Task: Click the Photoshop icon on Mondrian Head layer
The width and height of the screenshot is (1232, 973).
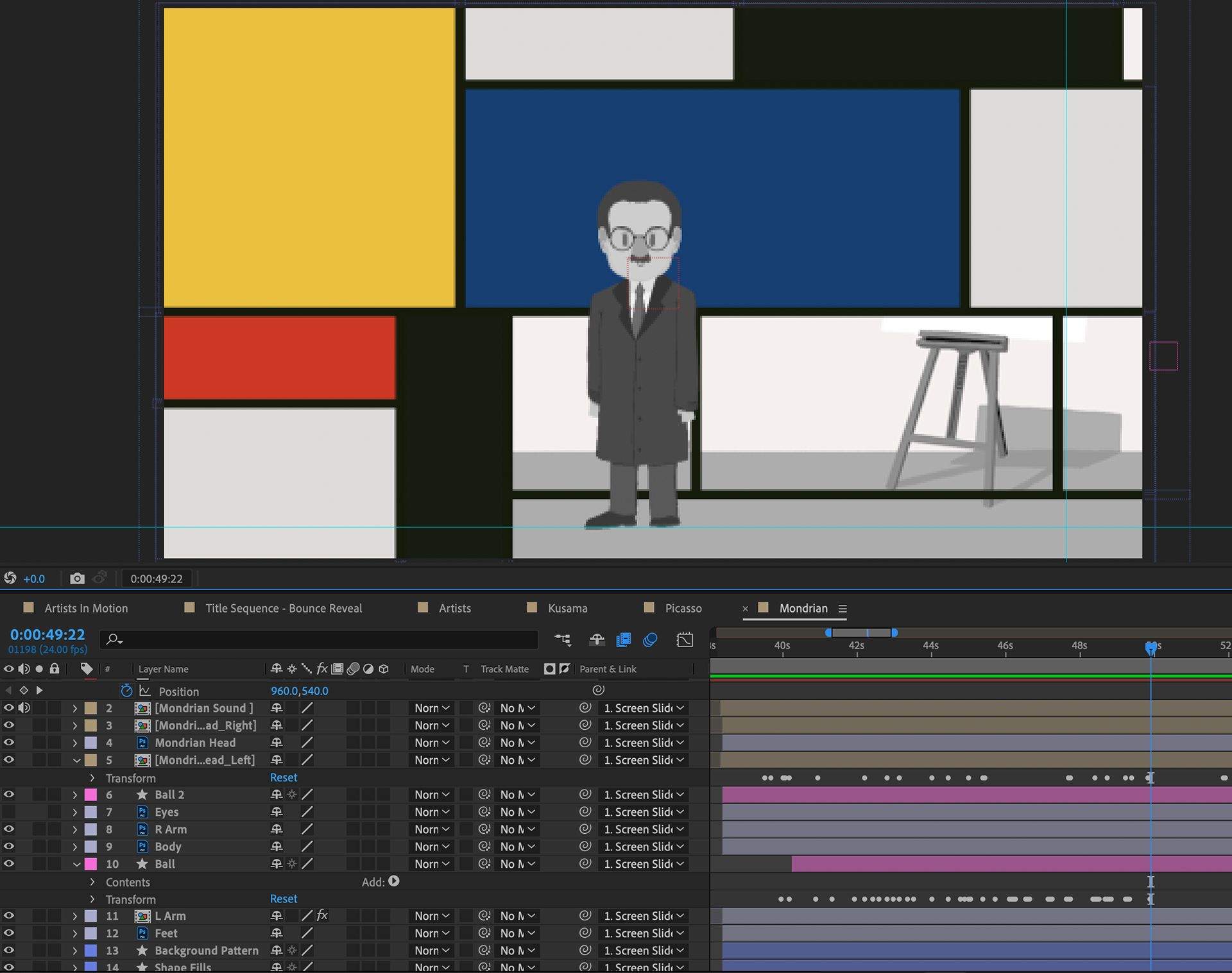Action: point(142,743)
